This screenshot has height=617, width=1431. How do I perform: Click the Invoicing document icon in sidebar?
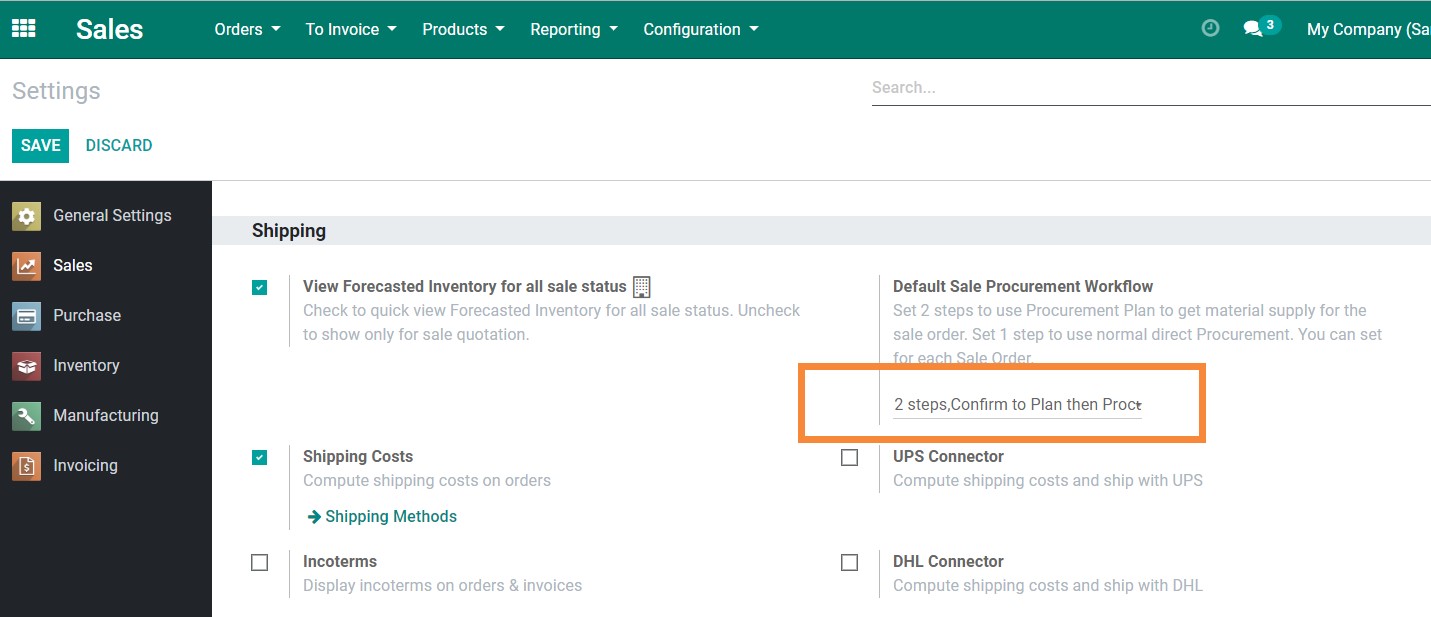click(26, 465)
